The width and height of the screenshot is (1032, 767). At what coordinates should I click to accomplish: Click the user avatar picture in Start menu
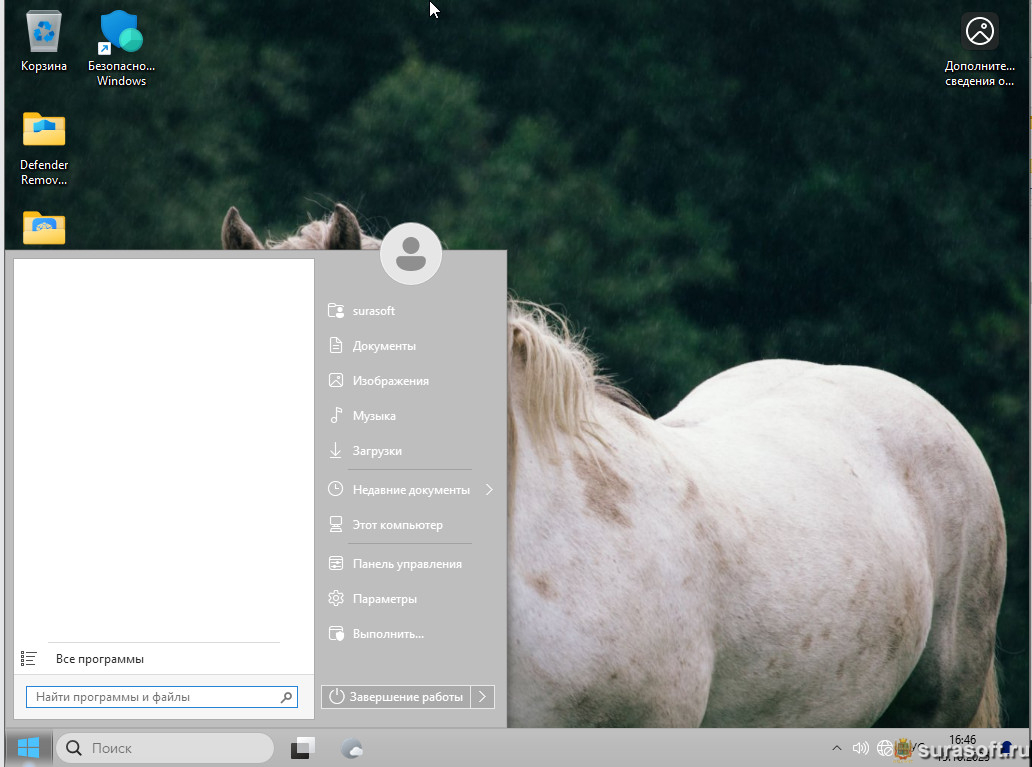[411, 253]
